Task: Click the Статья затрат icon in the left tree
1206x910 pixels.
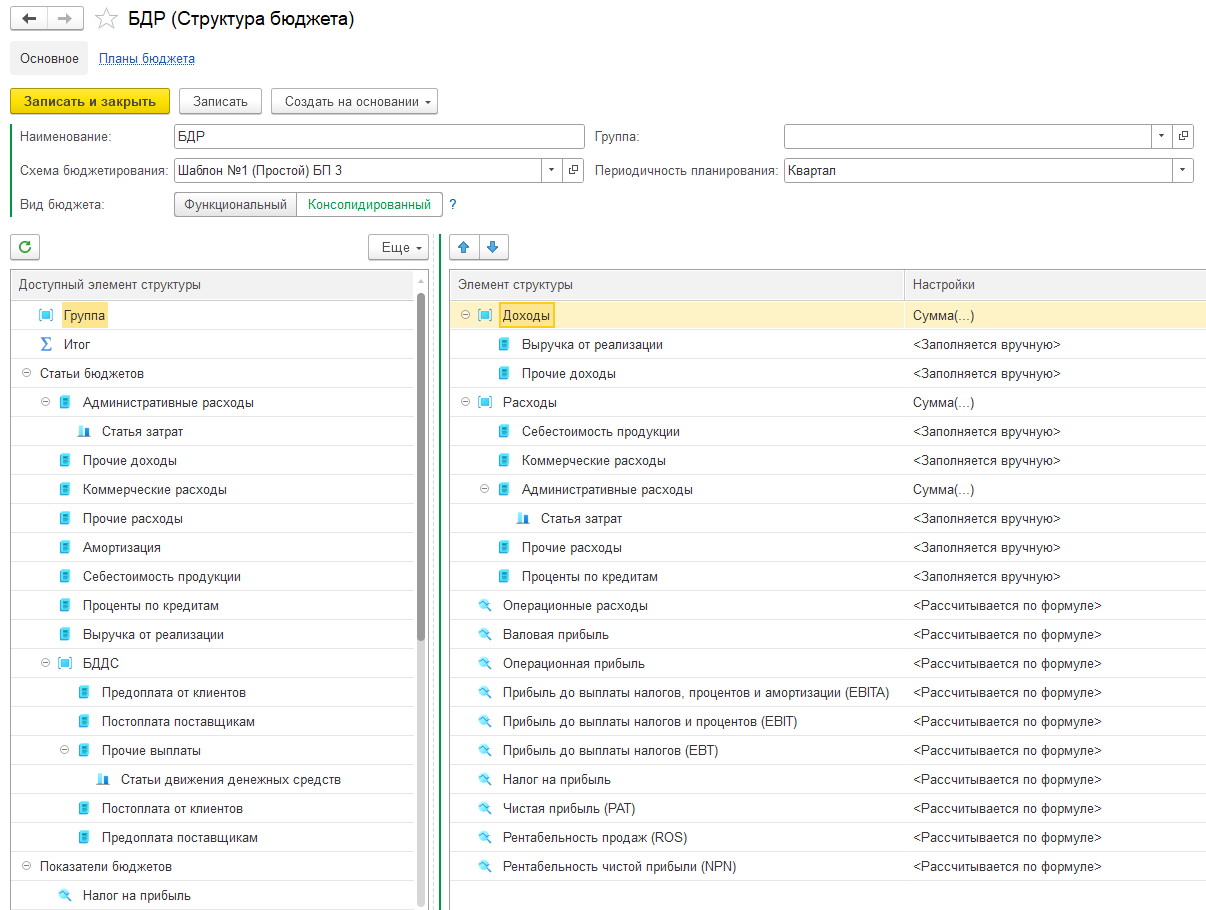Action: [84, 432]
